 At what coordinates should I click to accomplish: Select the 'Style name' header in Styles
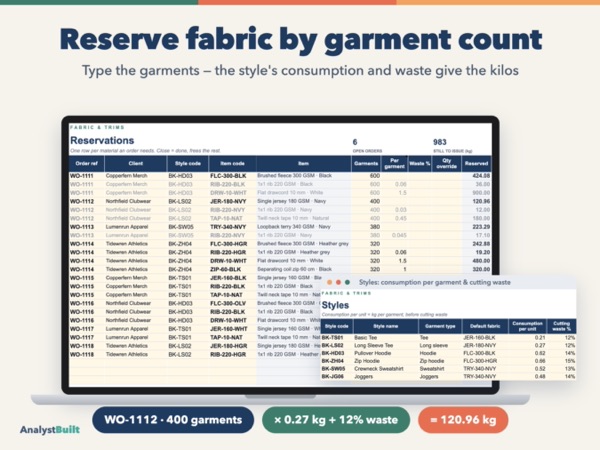click(x=385, y=326)
